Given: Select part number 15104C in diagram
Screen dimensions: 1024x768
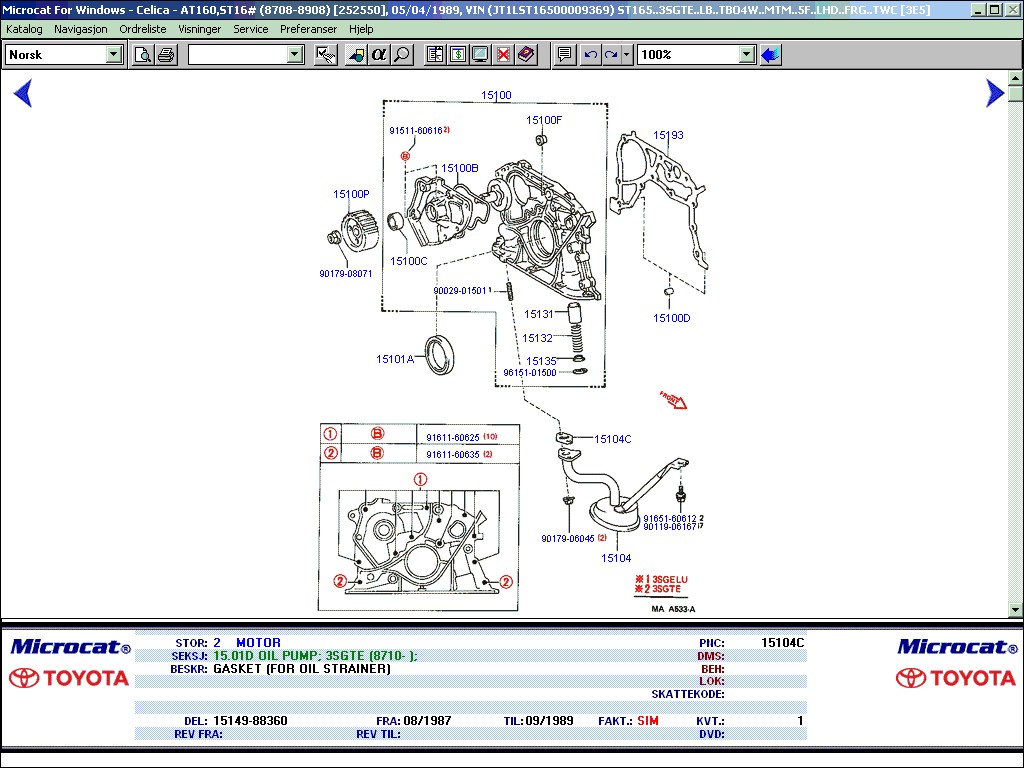Looking at the screenshot, I should coord(612,439).
